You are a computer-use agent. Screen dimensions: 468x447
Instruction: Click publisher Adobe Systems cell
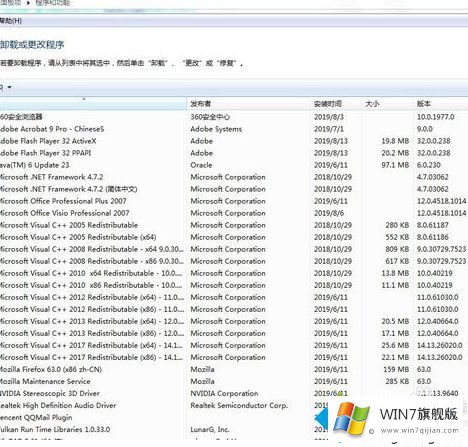[216, 129]
